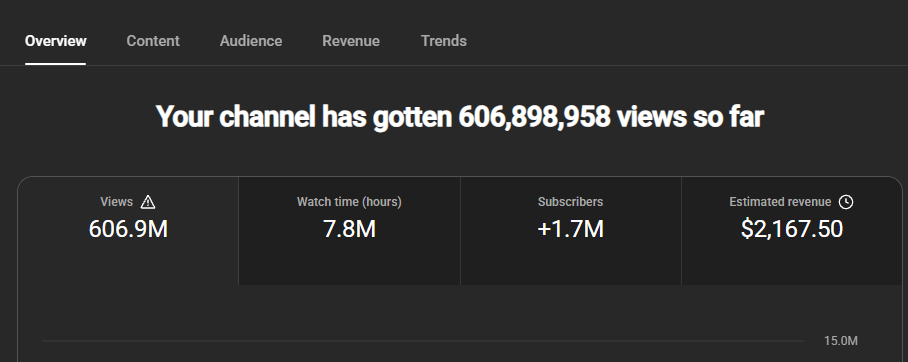908x362 pixels.
Task: Open the Overview tab
Action: tap(56, 41)
